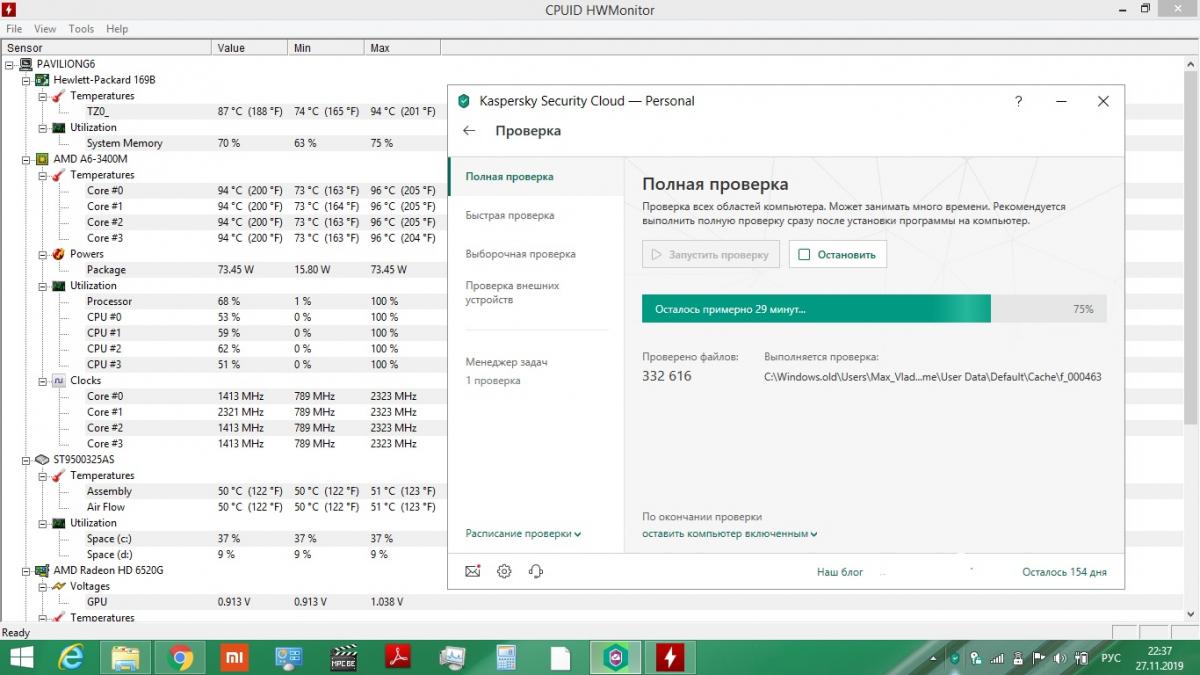
Task: Click the РУС language indicator
Action: coord(1110,659)
